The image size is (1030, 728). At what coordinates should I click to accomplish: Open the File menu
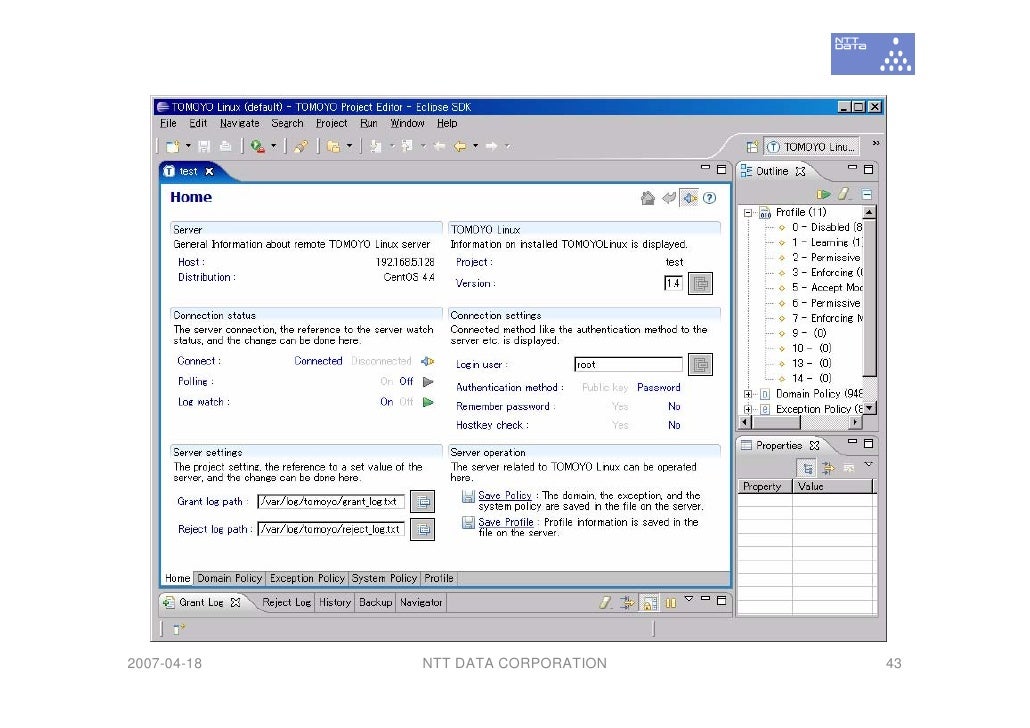pos(168,124)
